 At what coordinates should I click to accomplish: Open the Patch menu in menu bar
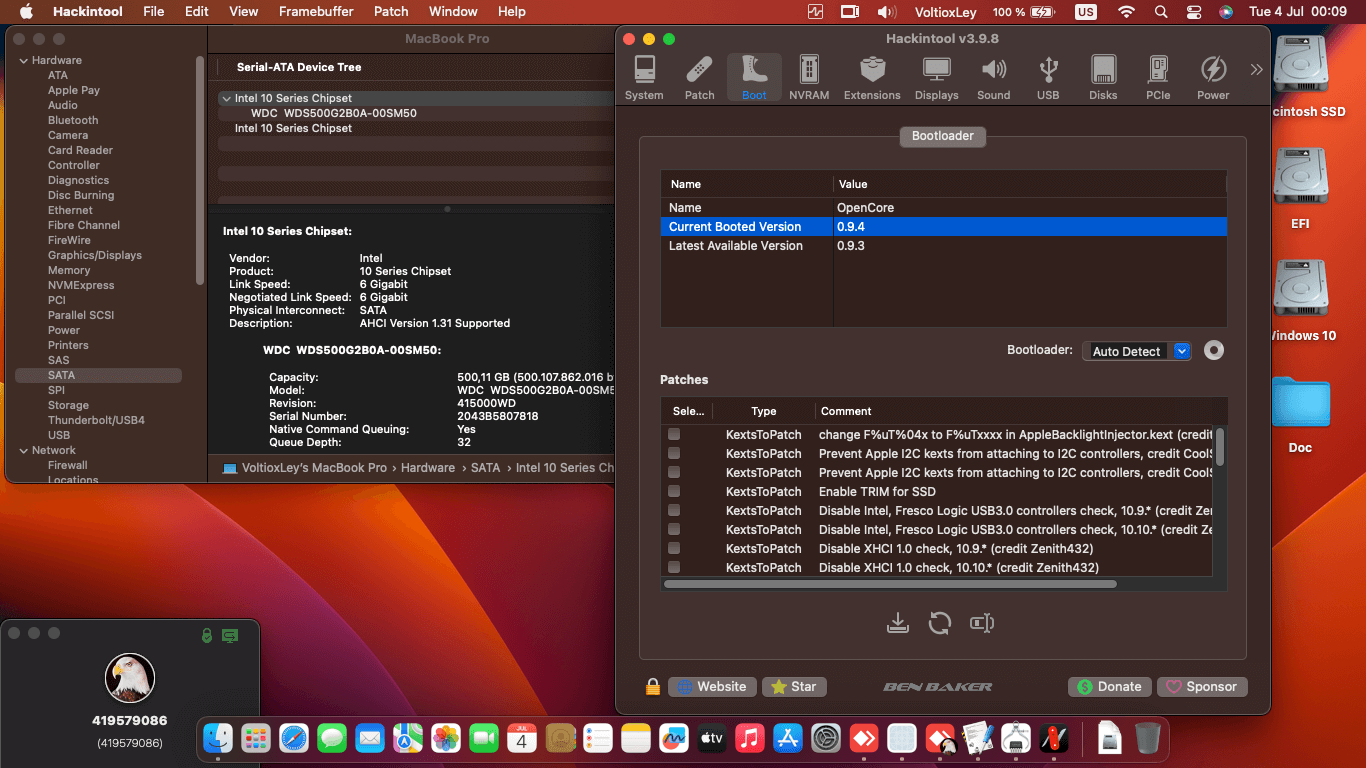[391, 11]
